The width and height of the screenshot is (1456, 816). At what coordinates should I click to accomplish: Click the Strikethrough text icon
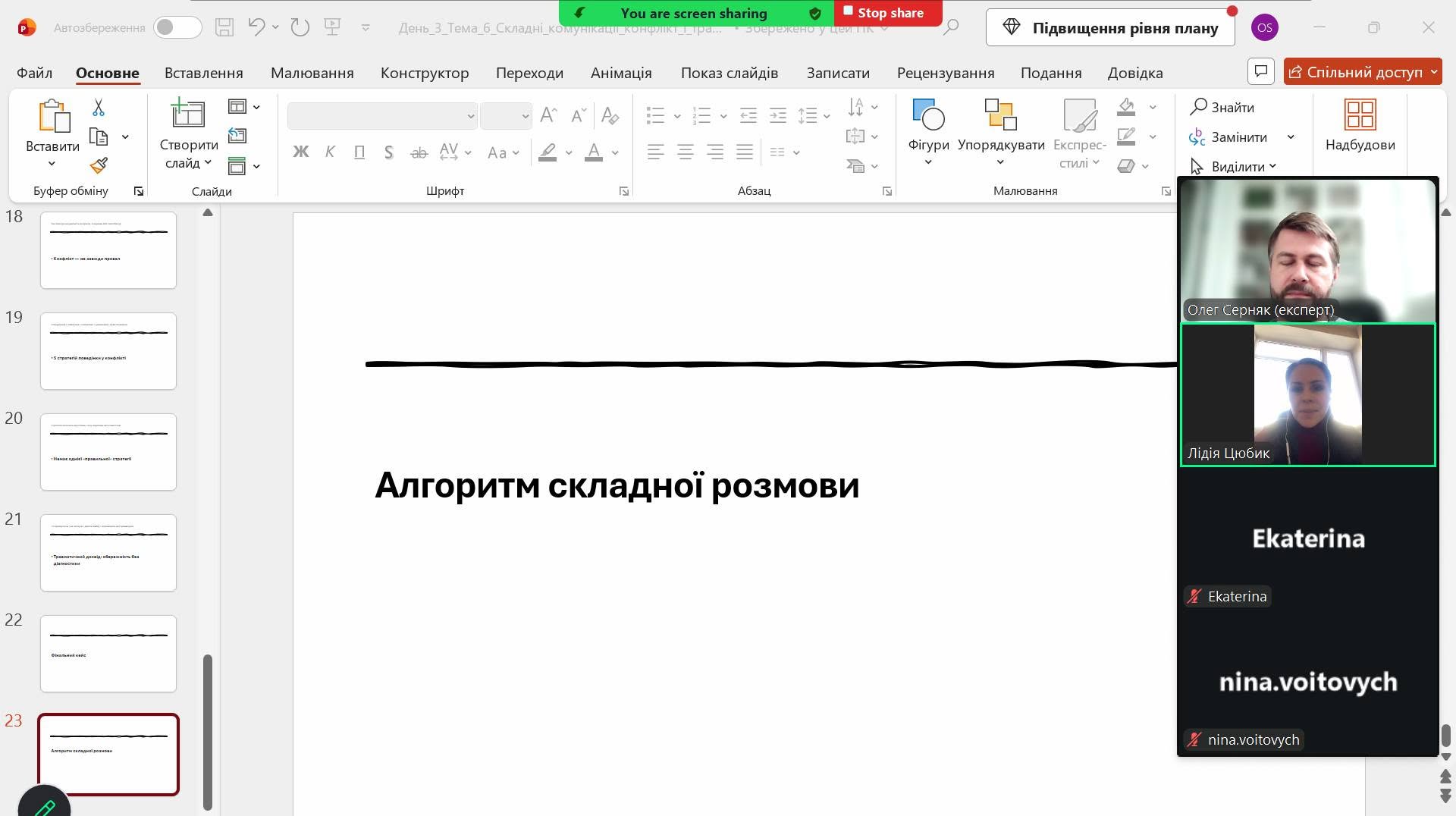pos(419,152)
